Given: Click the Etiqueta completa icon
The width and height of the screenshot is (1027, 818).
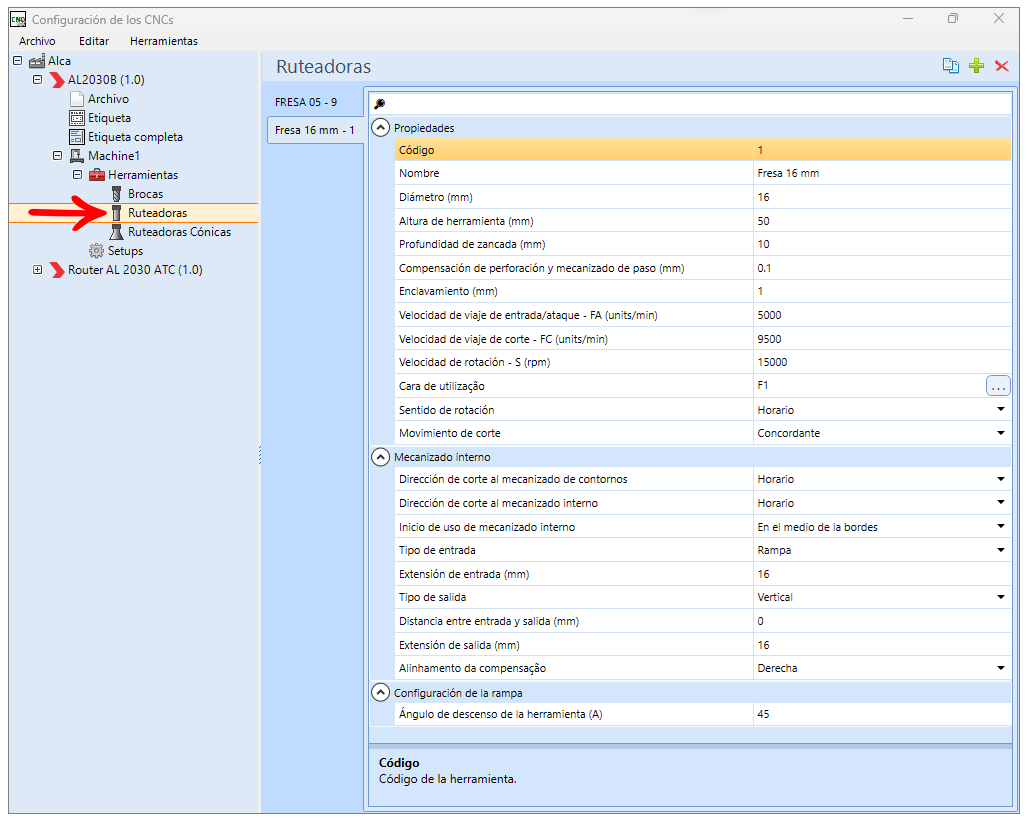Looking at the screenshot, I should (77, 137).
